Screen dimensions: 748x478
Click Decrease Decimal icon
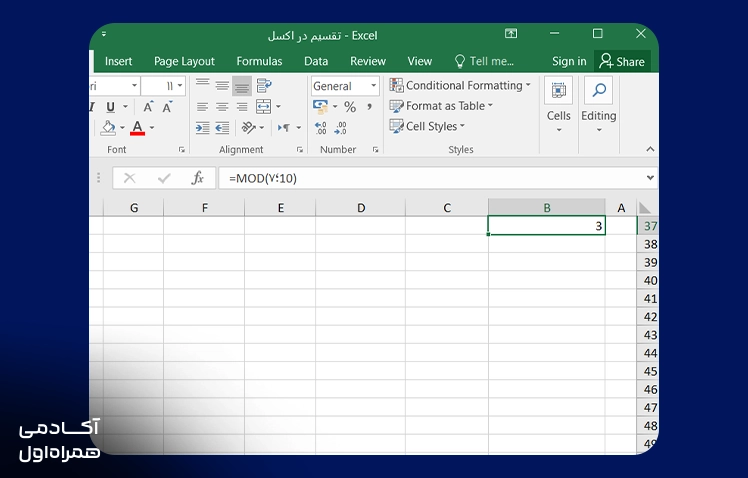tap(341, 127)
